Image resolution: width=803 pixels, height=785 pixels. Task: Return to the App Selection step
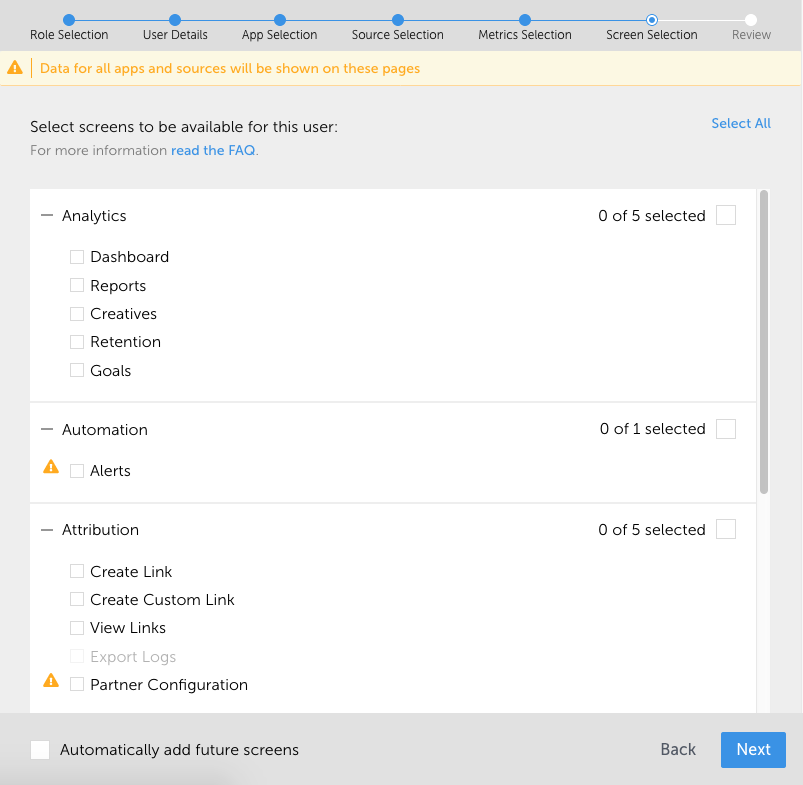click(x=280, y=20)
